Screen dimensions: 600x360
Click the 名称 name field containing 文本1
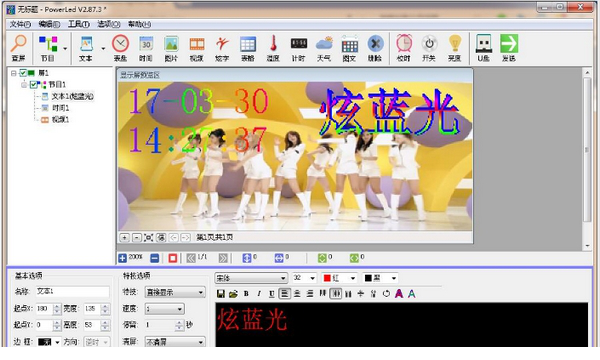tap(73, 292)
